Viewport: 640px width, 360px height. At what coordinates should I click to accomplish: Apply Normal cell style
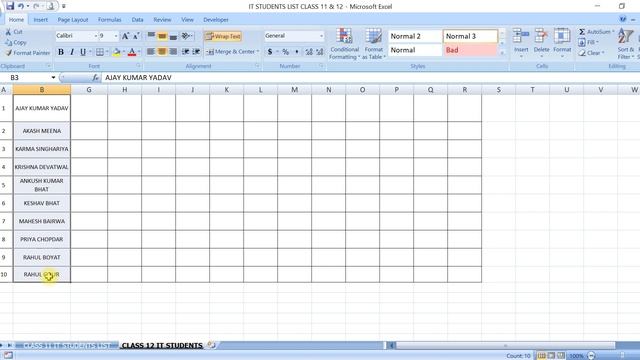click(x=415, y=50)
